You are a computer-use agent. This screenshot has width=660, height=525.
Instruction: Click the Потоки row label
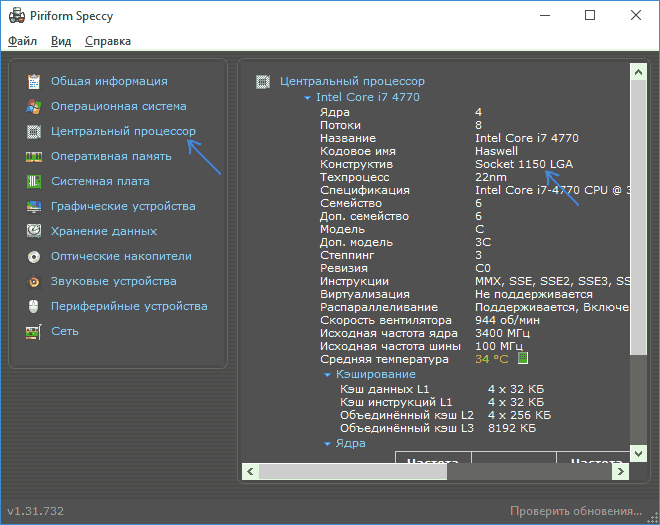pos(340,125)
